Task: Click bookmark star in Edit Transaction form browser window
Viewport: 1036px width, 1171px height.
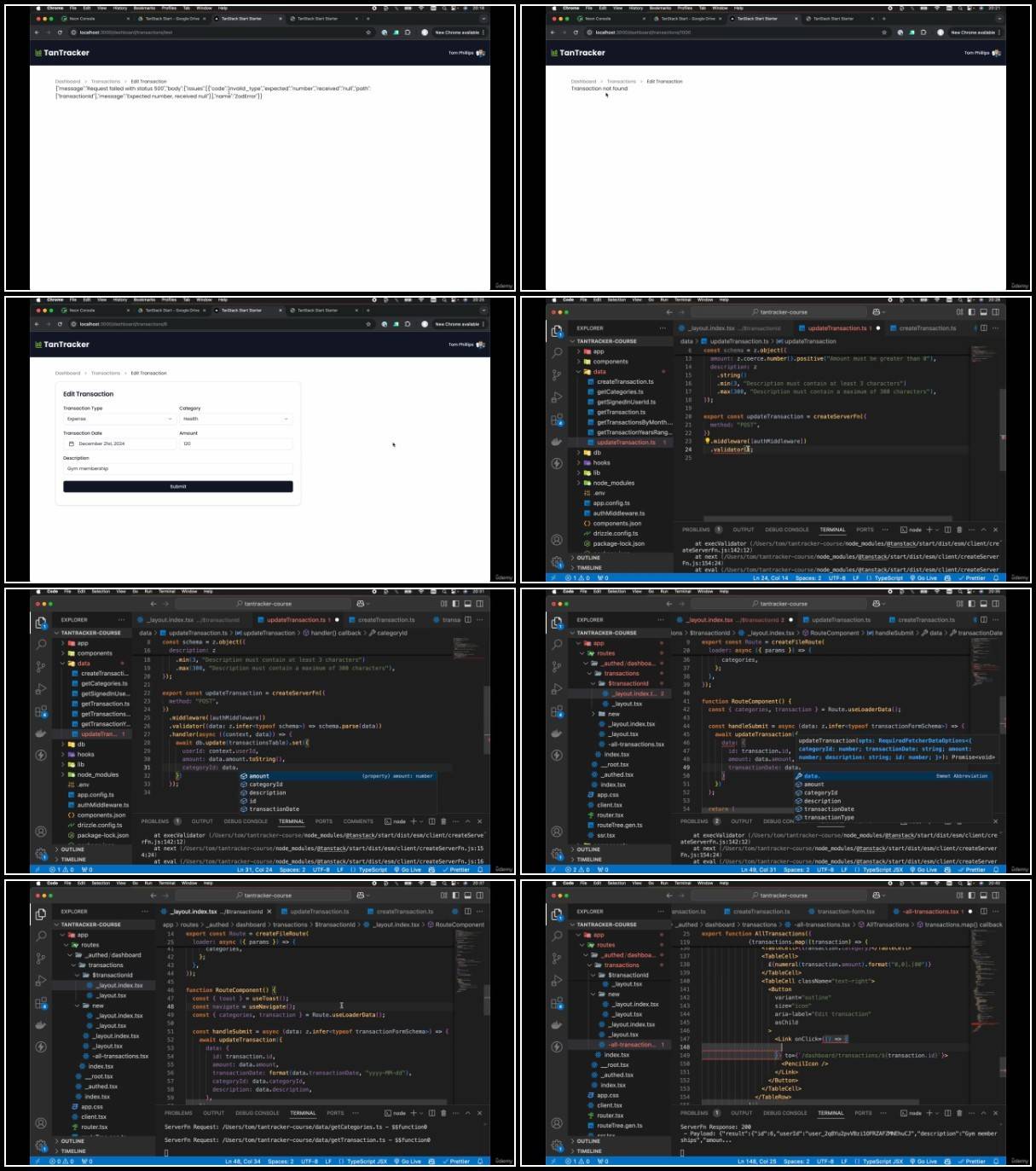Action: coord(368,324)
